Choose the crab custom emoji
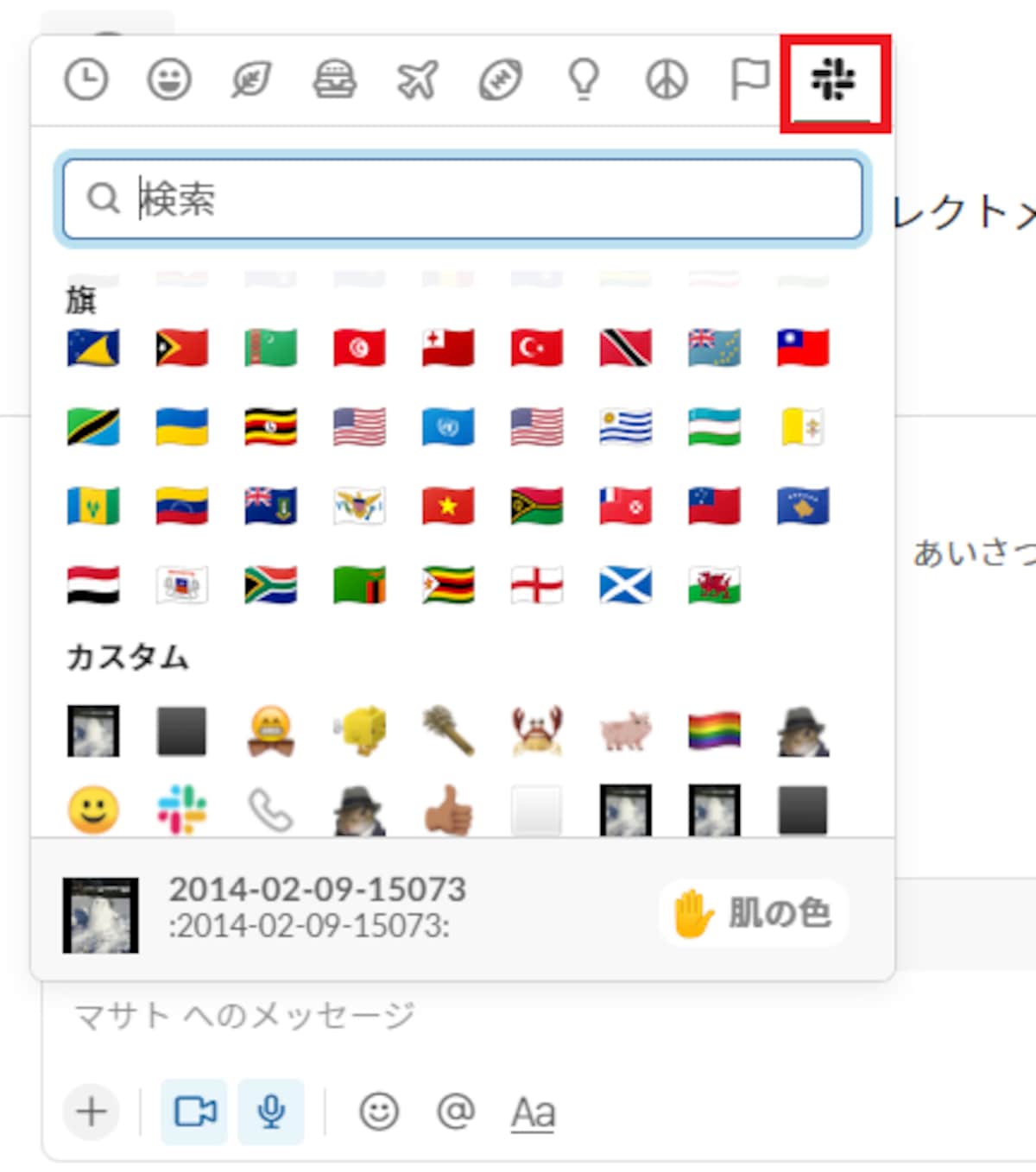1036x1172 pixels. pos(537,730)
